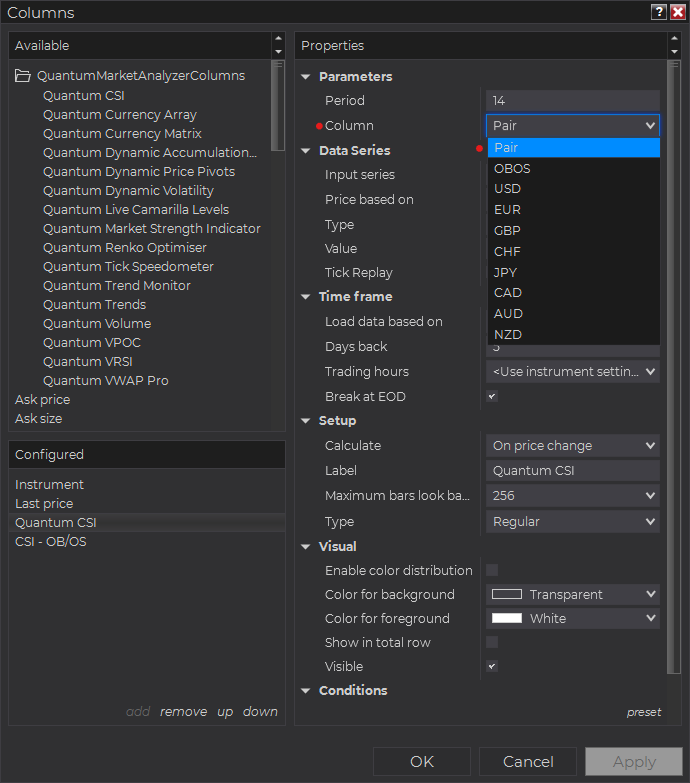Click the Apply button
This screenshot has width=690, height=783.
pyautogui.click(x=634, y=762)
